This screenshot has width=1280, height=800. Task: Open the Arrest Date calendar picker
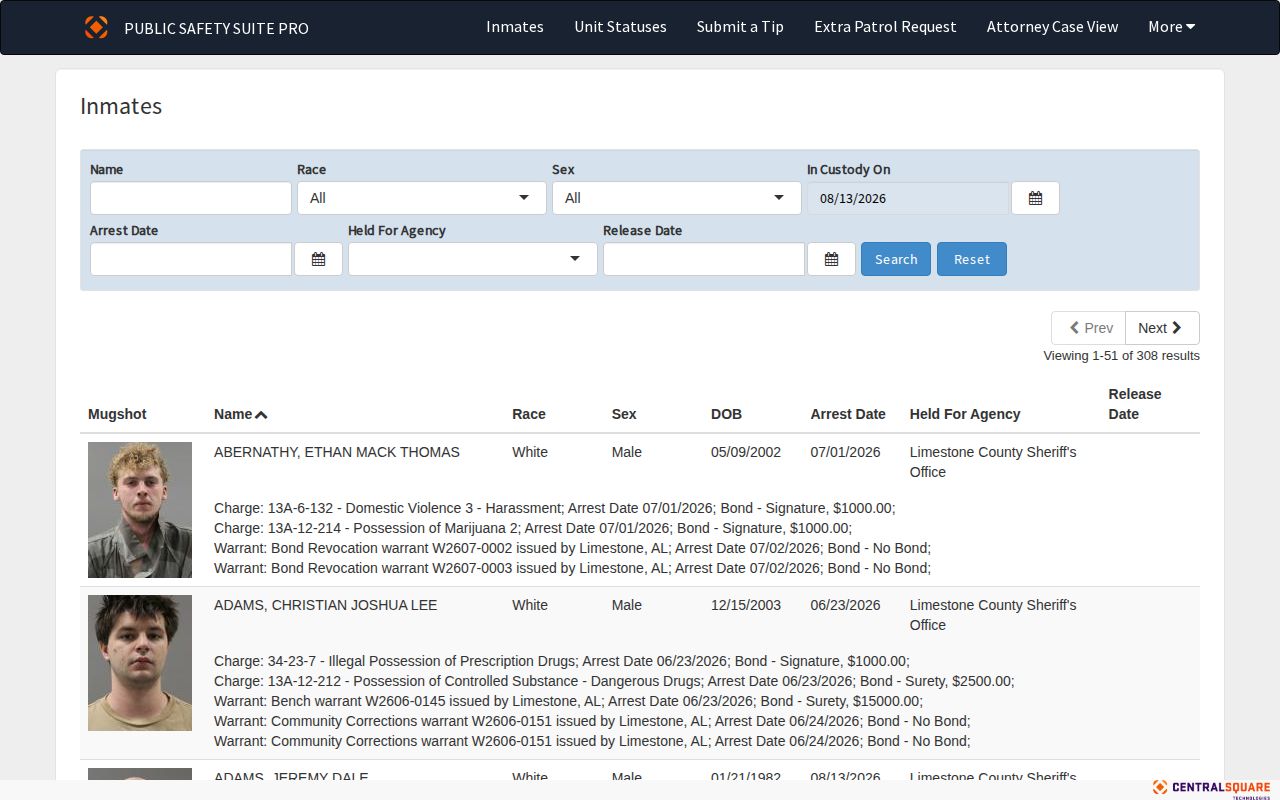coord(318,259)
